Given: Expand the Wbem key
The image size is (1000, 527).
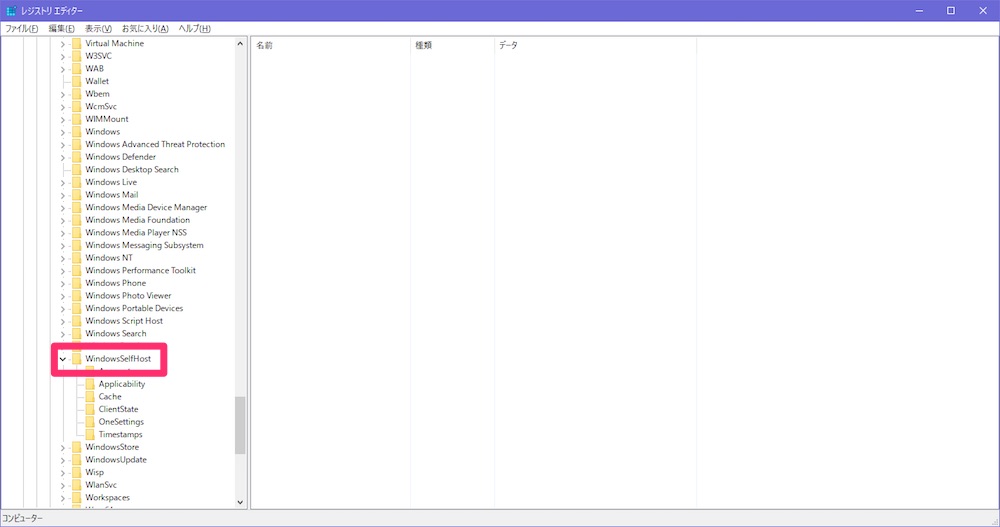Looking at the screenshot, I should (62, 94).
